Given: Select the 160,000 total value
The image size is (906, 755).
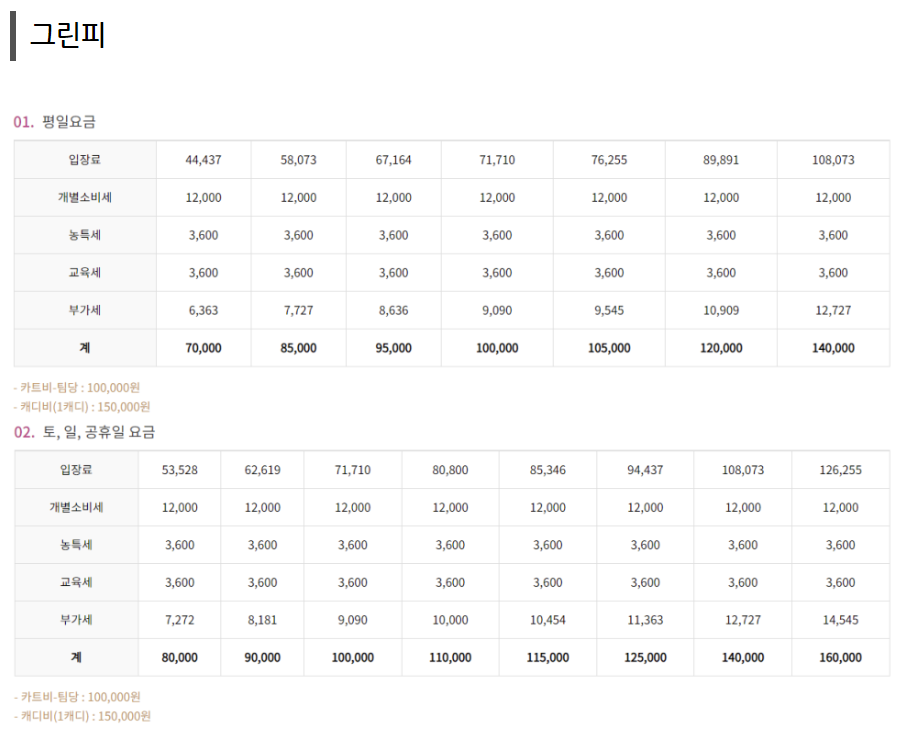Looking at the screenshot, I should point(841,657).
